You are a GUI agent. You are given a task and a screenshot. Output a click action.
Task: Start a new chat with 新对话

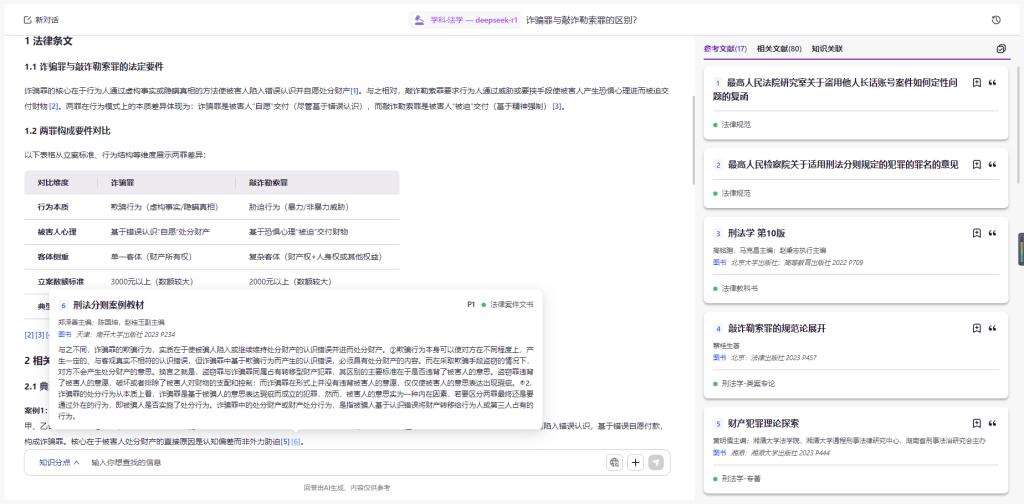click(41, 20)
